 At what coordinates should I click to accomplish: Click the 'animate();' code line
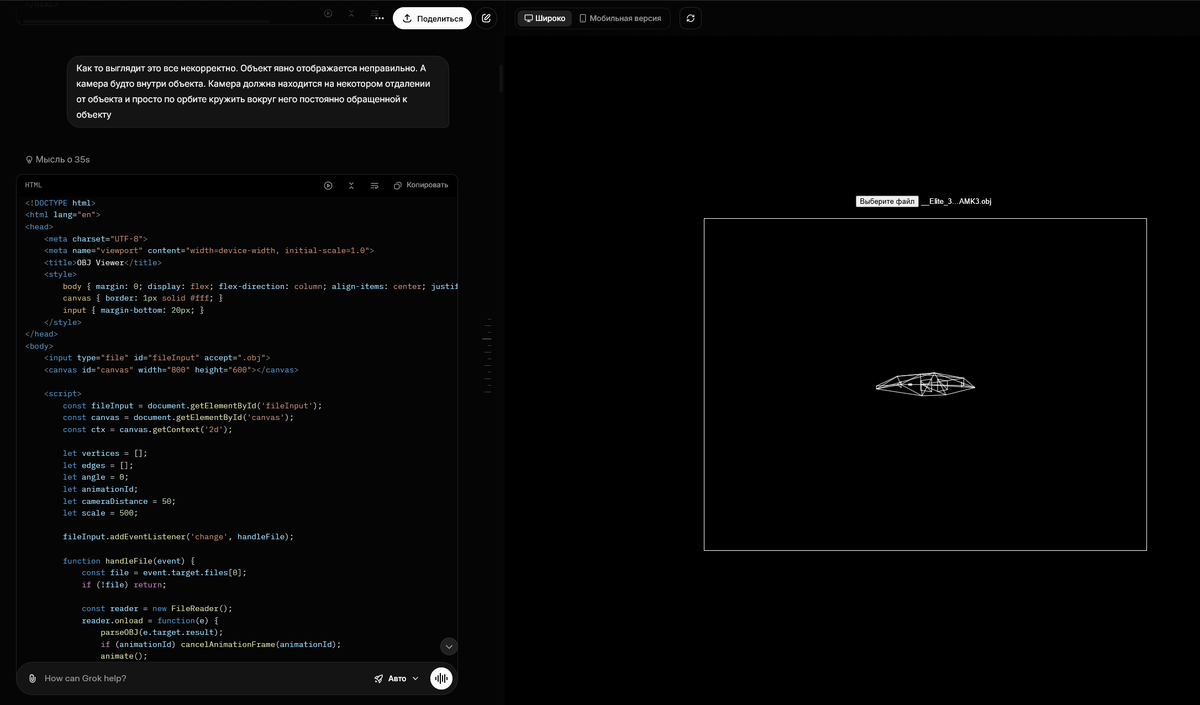(124, 656)
